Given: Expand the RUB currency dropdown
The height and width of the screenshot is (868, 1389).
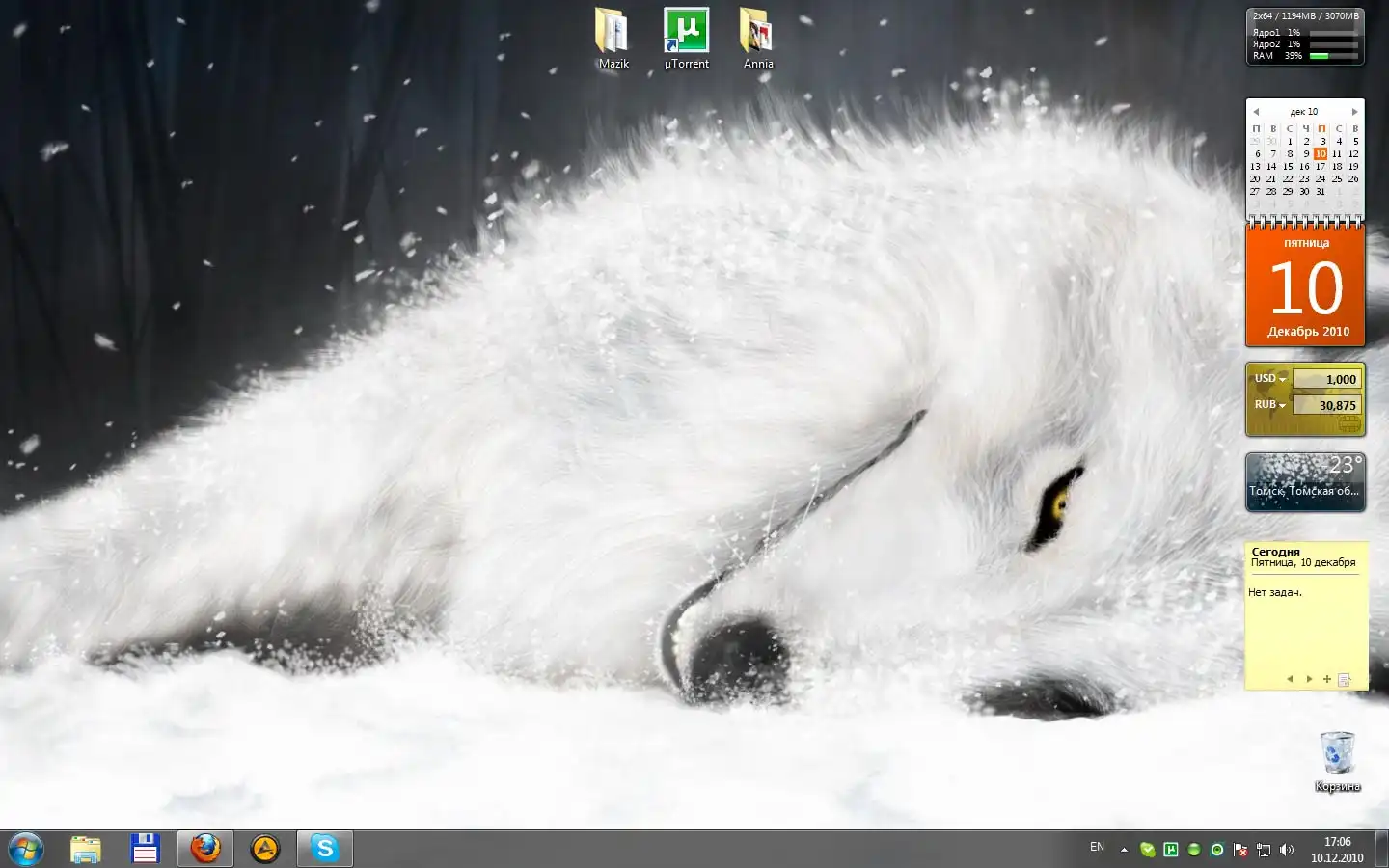Looking at the screenshot, I should point(1270,405).
